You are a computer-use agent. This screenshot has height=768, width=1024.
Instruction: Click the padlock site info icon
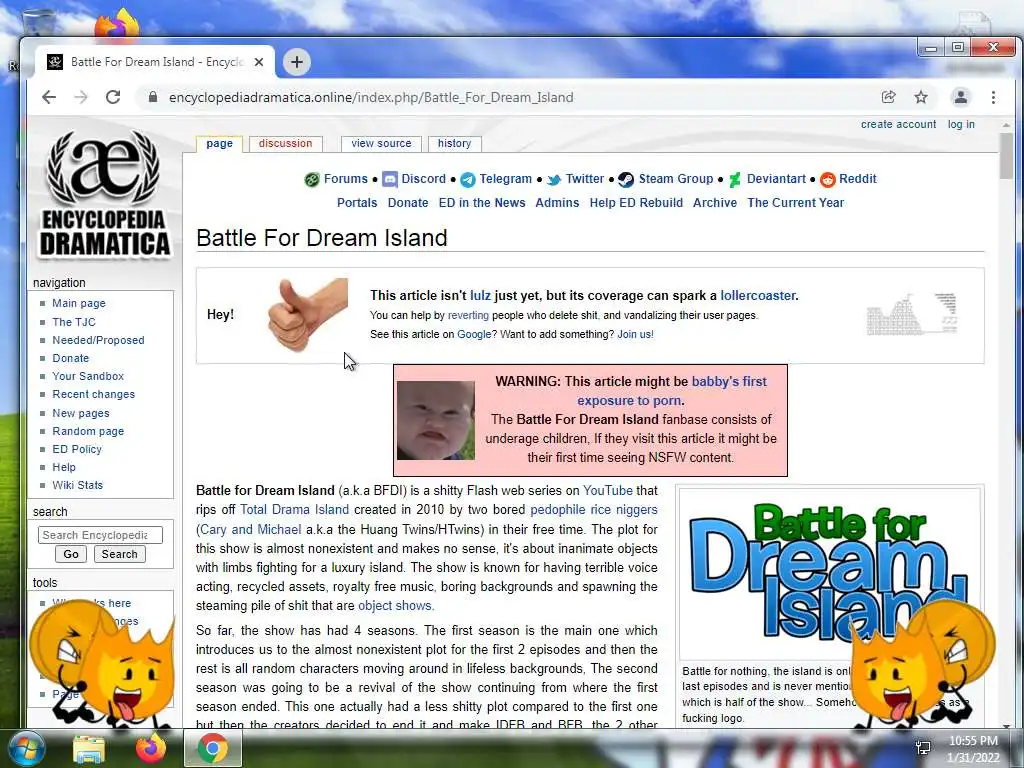[153, 97]
